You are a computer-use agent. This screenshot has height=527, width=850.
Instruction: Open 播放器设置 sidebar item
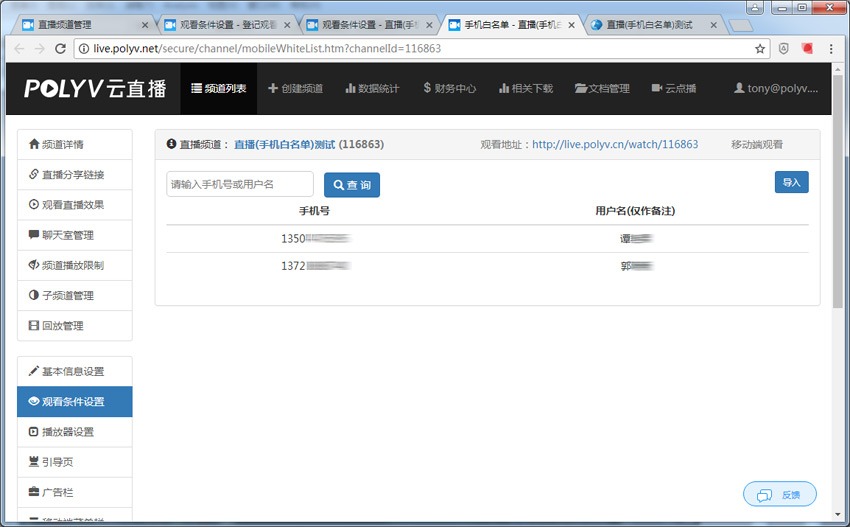click(75, 432)
